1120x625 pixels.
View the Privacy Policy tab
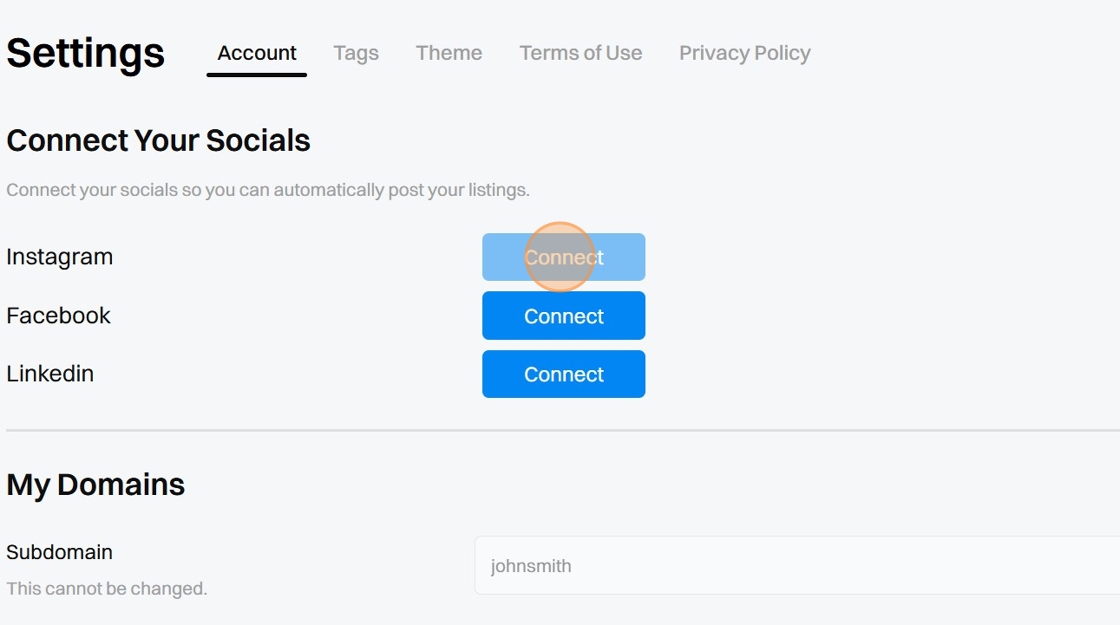(744, 53)
